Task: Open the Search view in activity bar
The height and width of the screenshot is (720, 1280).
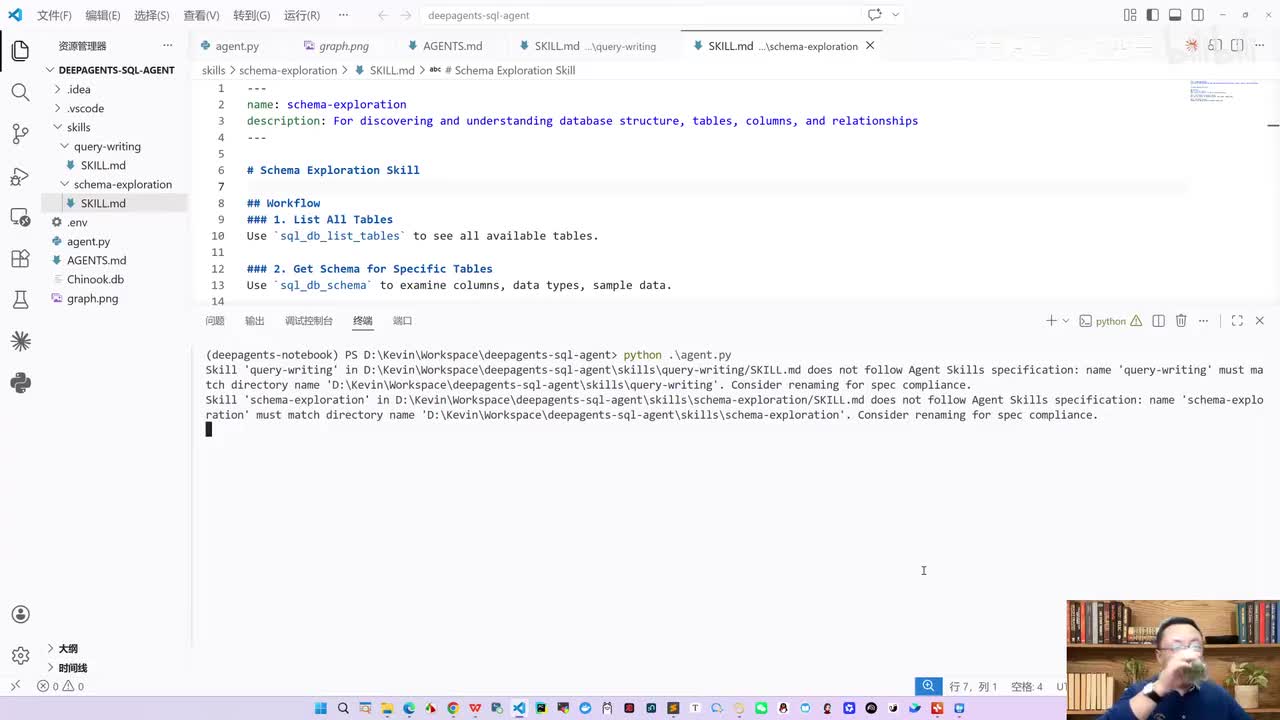Action: tap(20, 92)
